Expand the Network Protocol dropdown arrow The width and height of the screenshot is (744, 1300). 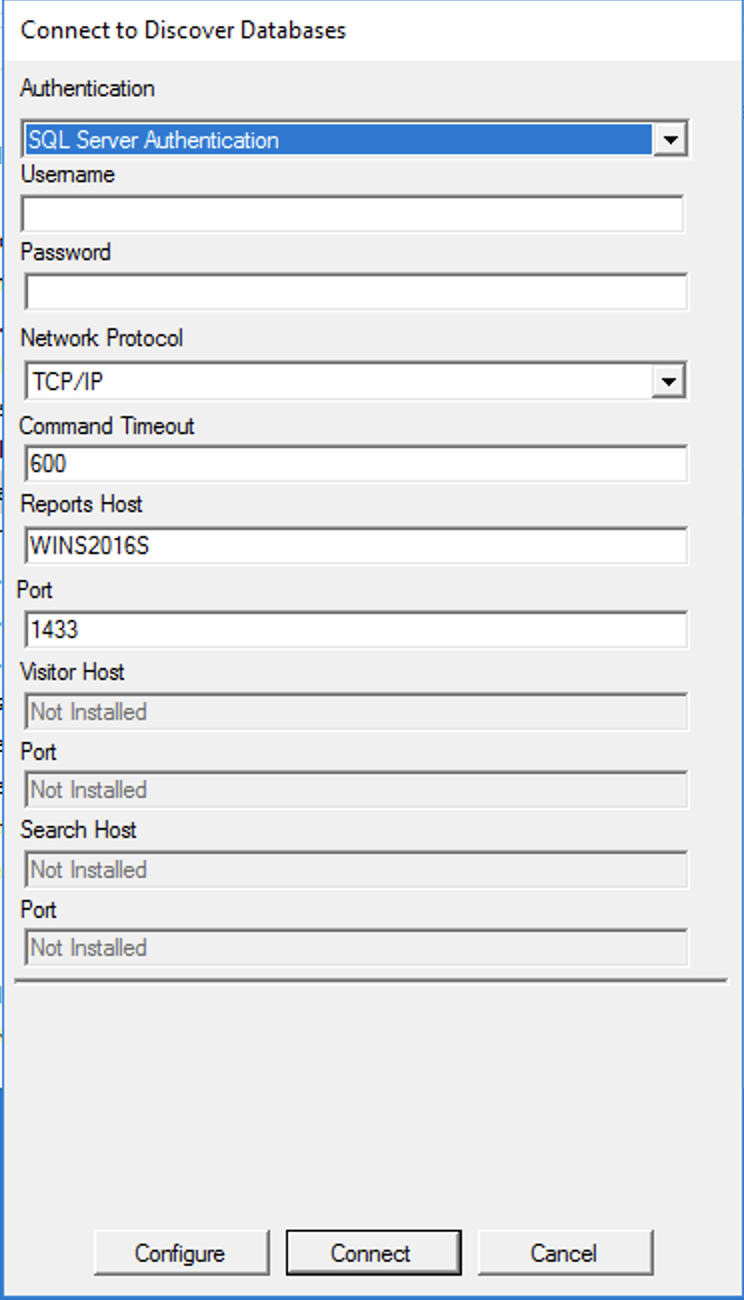pyautogui.click(x=669, y=381)
